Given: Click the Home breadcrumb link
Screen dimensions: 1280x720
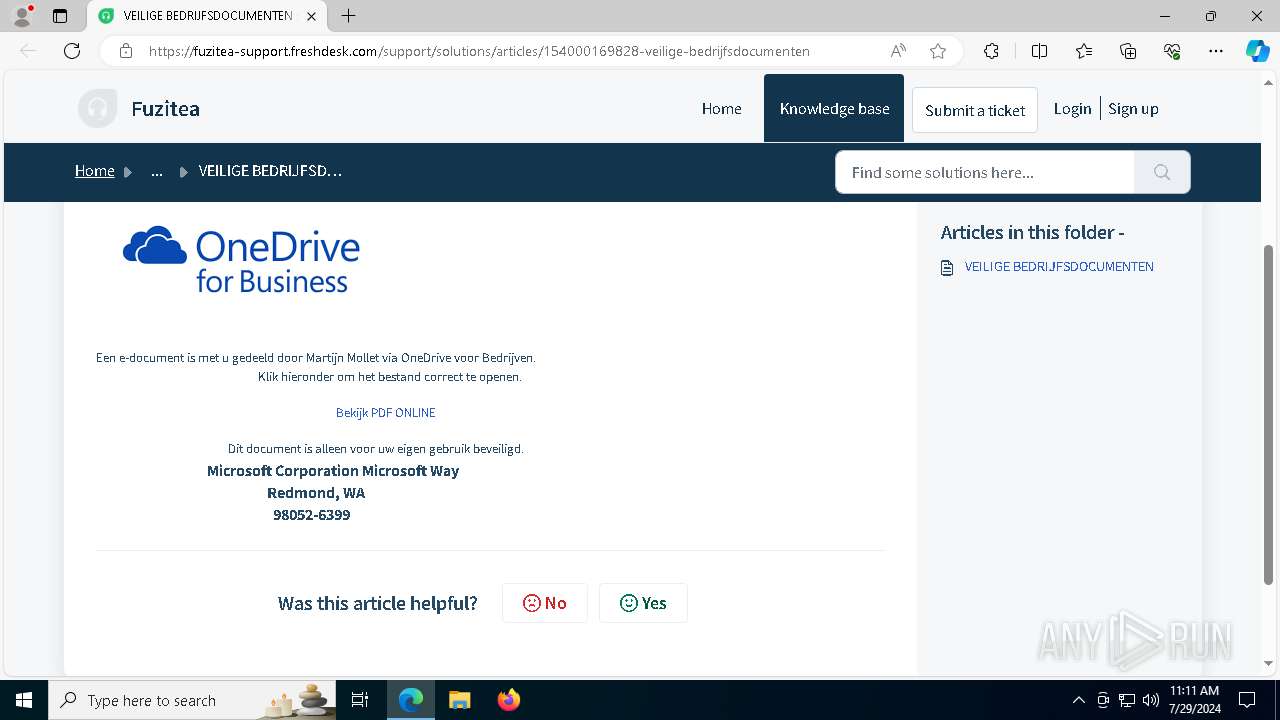Looking at the screenshot, I should 95,171.
